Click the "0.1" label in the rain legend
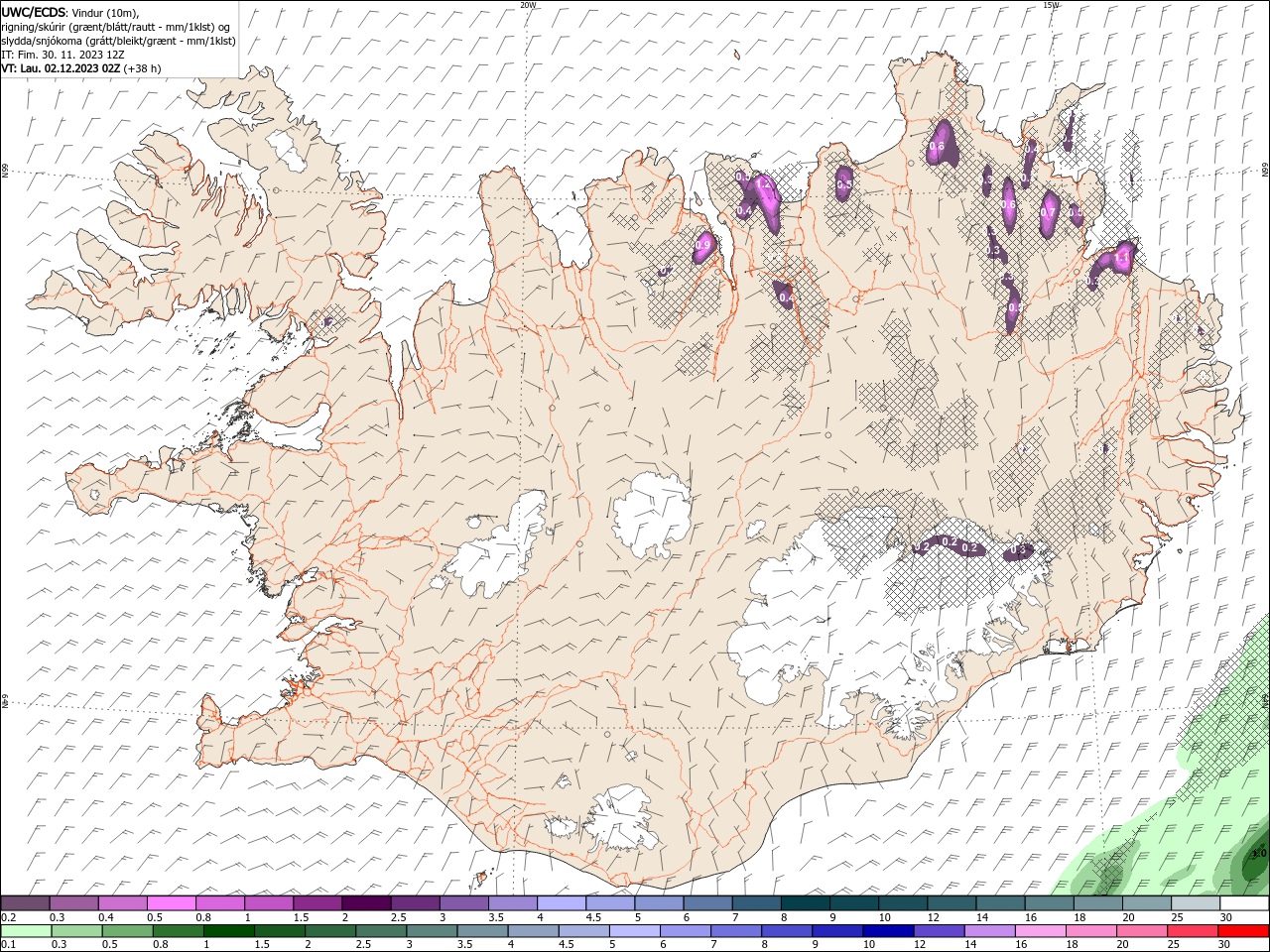Viewport: 1270px width, 952px height. [8, 945]
